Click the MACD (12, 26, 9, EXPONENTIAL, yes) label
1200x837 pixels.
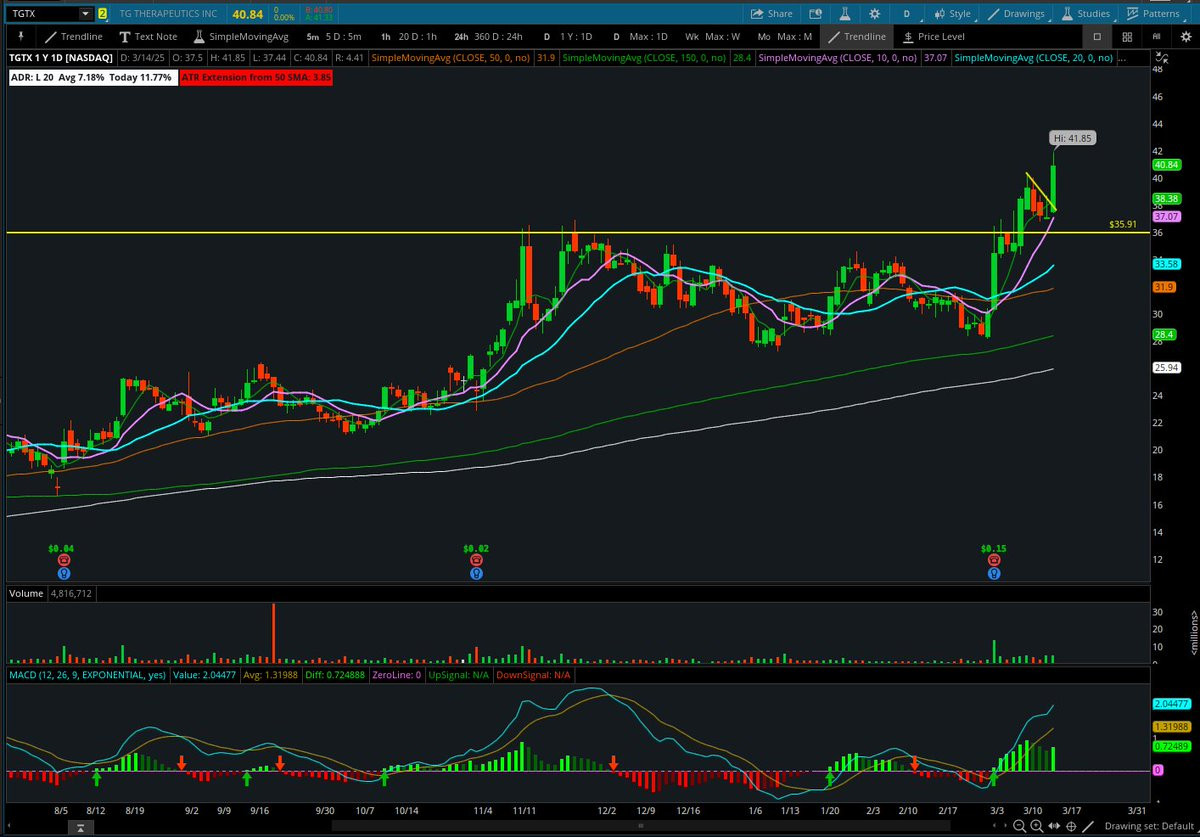[x=87, y=675]
